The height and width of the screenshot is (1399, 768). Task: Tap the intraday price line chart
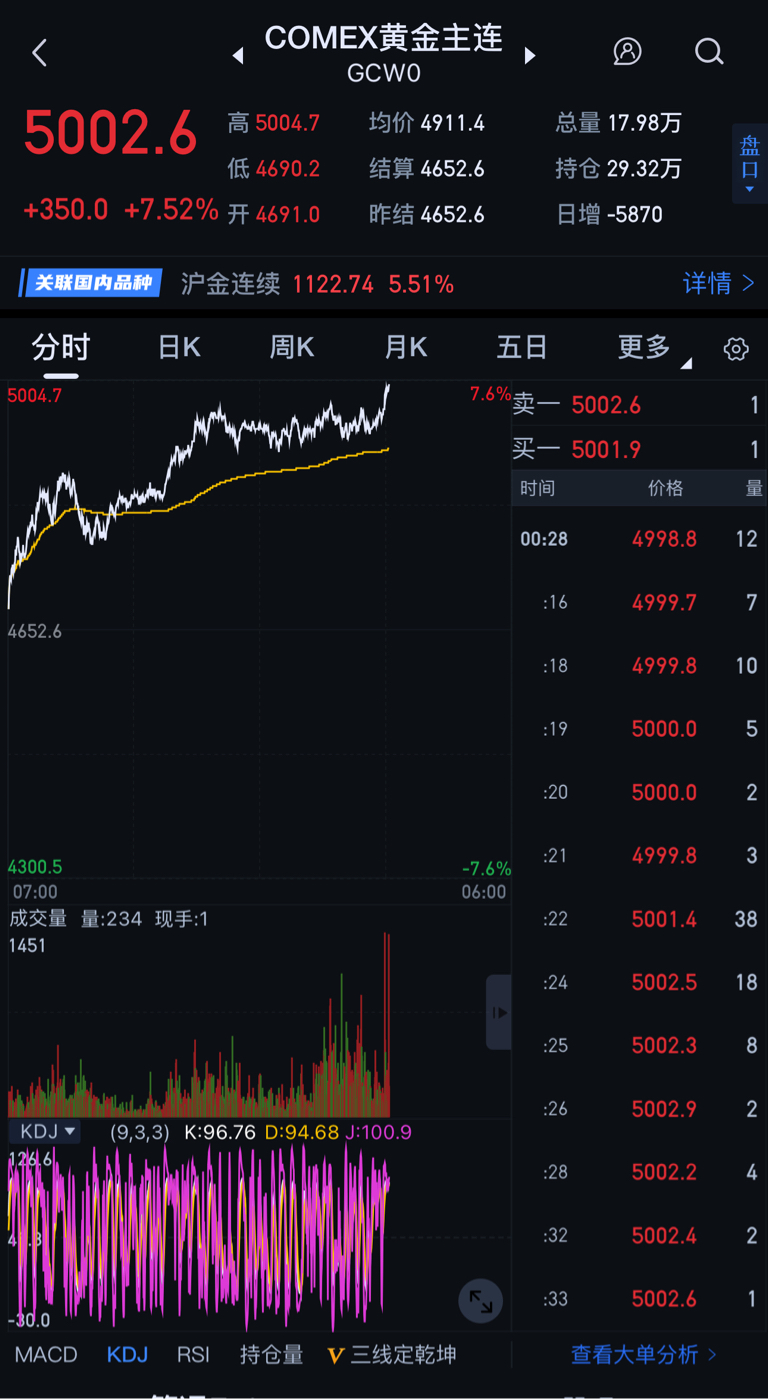point(259,630)
